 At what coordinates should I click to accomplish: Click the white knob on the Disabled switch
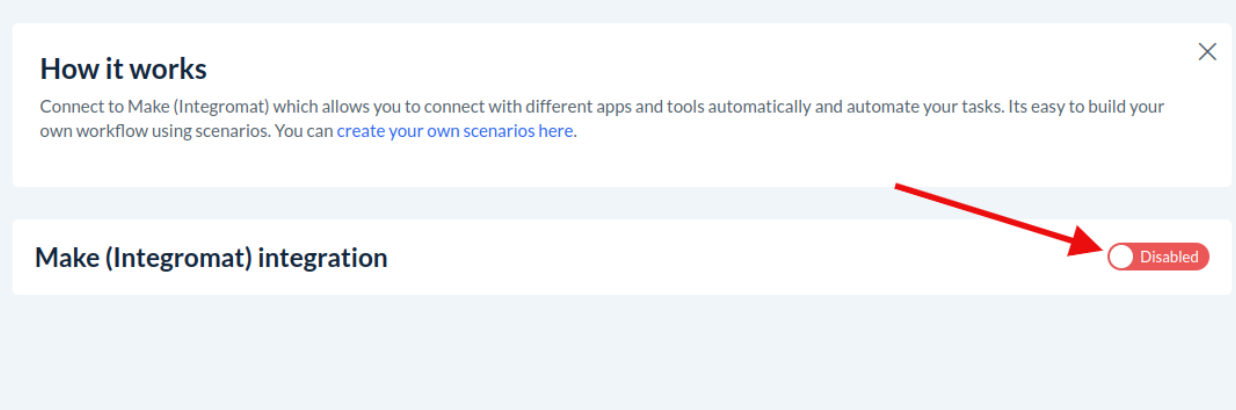[1122, 257]
